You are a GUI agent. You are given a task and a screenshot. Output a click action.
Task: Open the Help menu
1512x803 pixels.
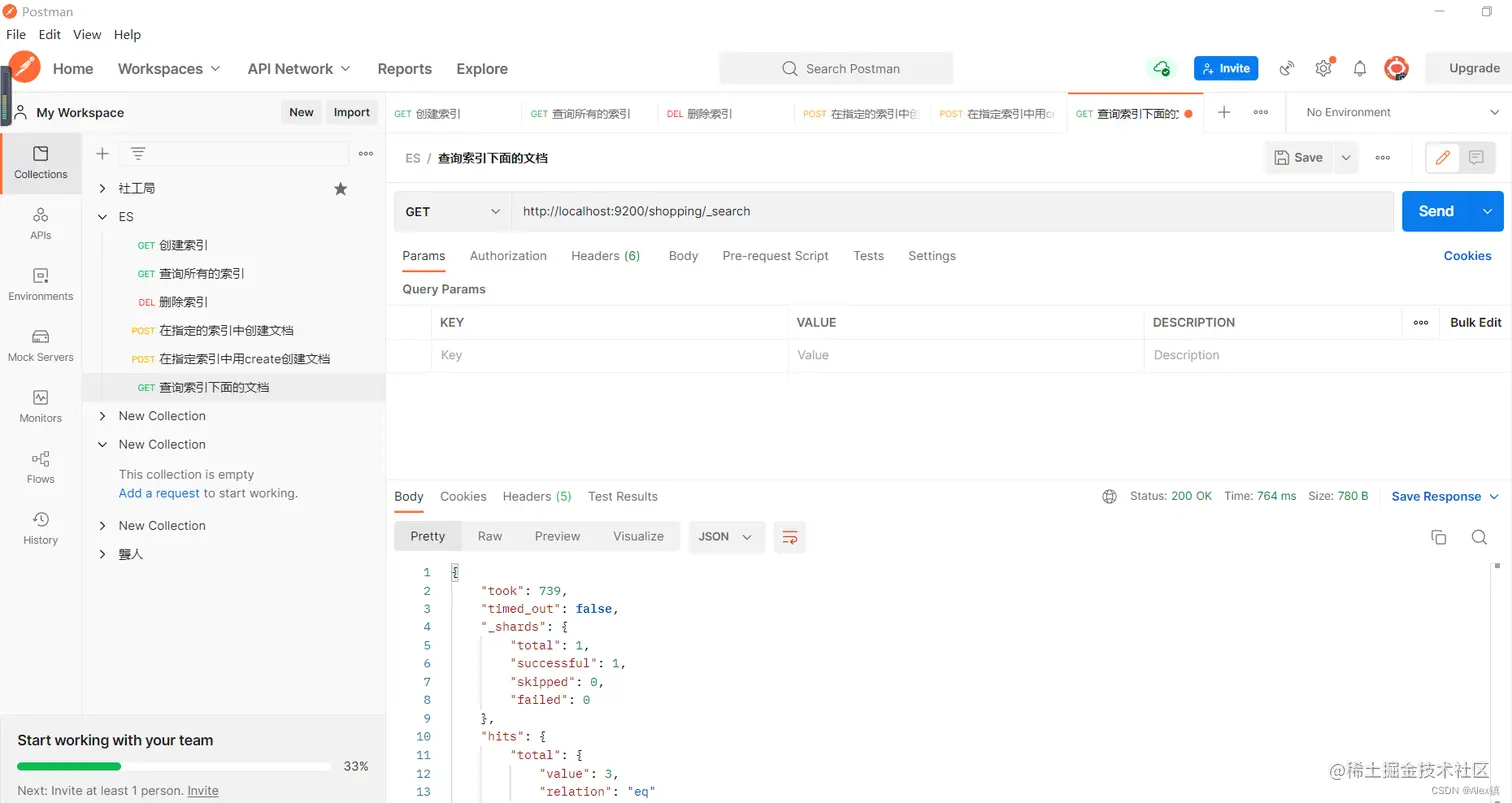click(127, 34)
